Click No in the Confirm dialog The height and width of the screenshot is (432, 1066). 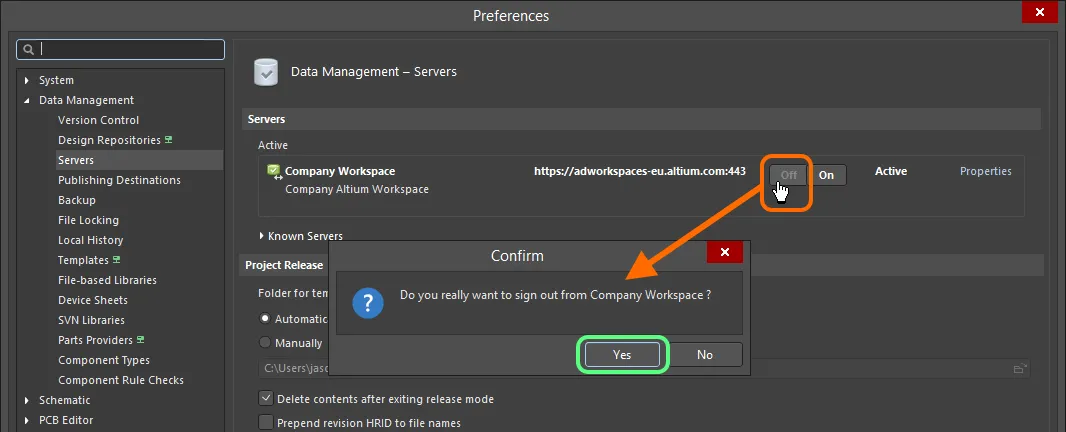pos(704,354)
